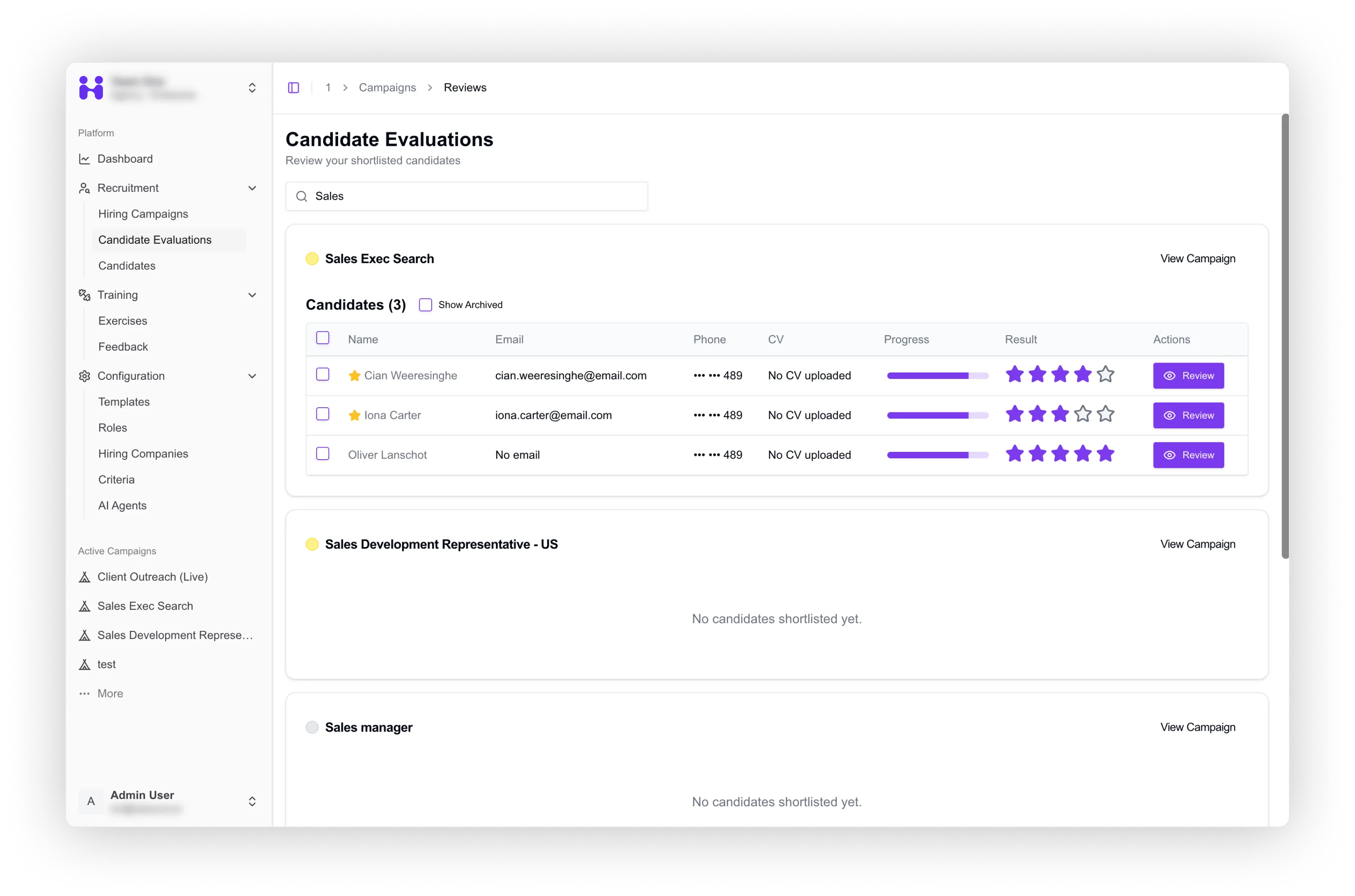Review Cian Weeresinghe's evaluation
The image size is (1355, 896).
coord(1188,376)
